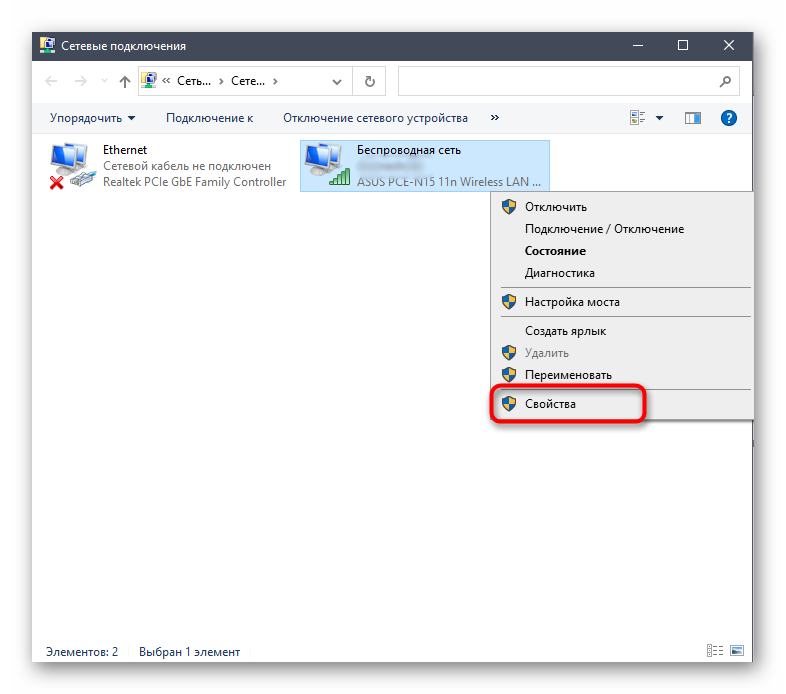Click the address bar network icon
The image size is (786, 694).
pyautogui.click(x=149, y=80)
